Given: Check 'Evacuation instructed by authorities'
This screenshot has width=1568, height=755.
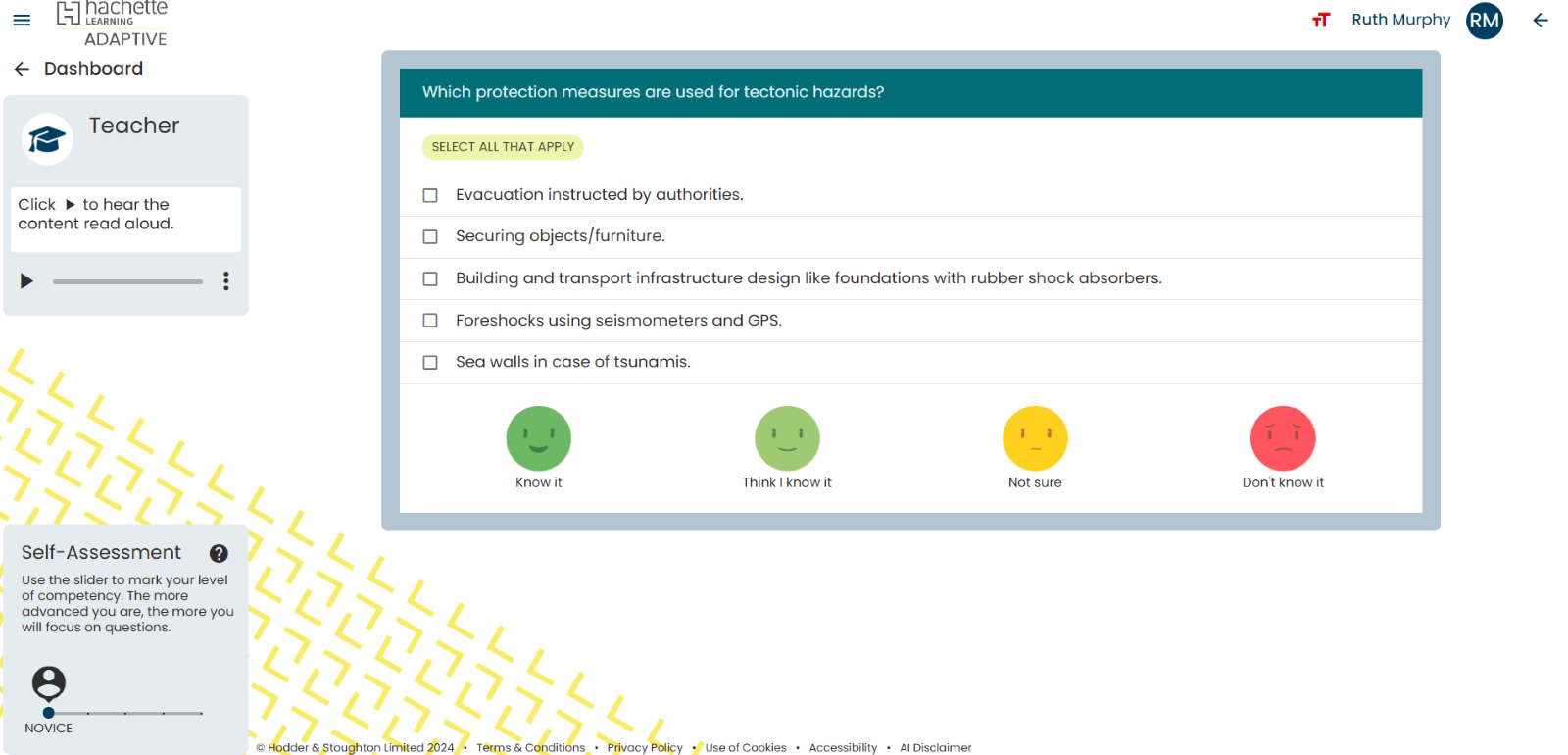Looking at the screenshot, I should point(430,195).
